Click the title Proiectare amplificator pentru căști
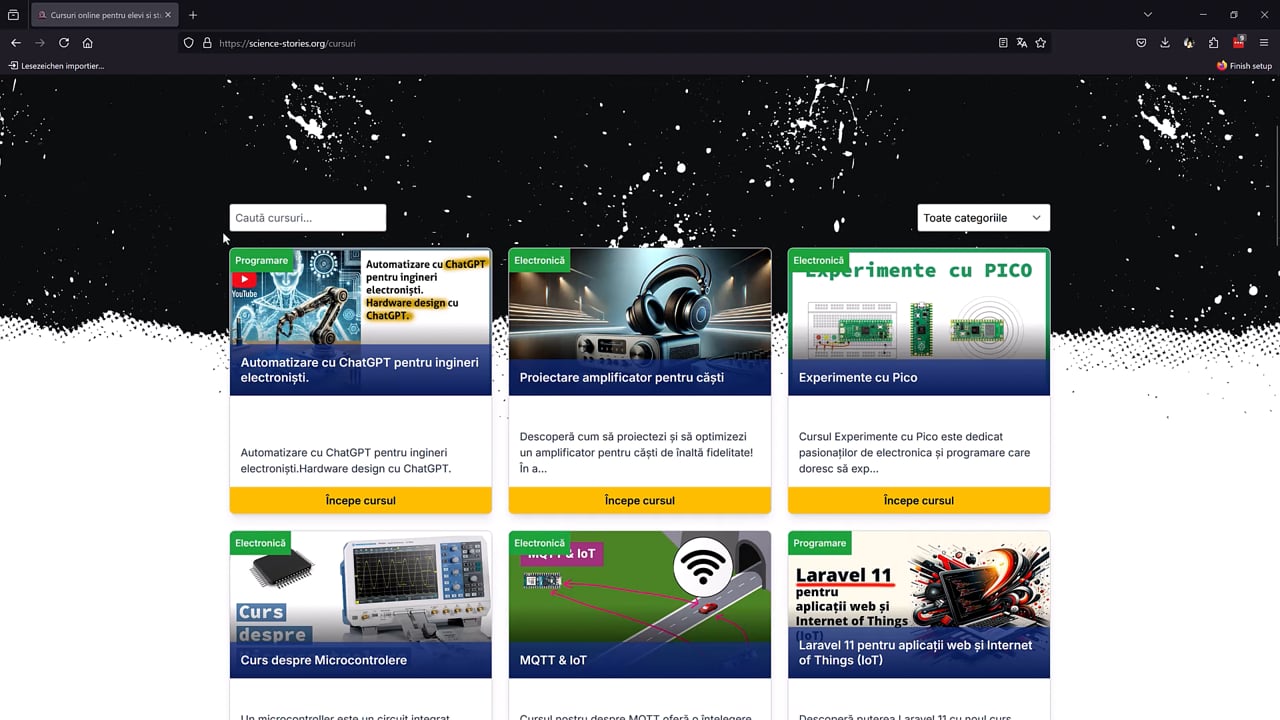 point(622,378)
